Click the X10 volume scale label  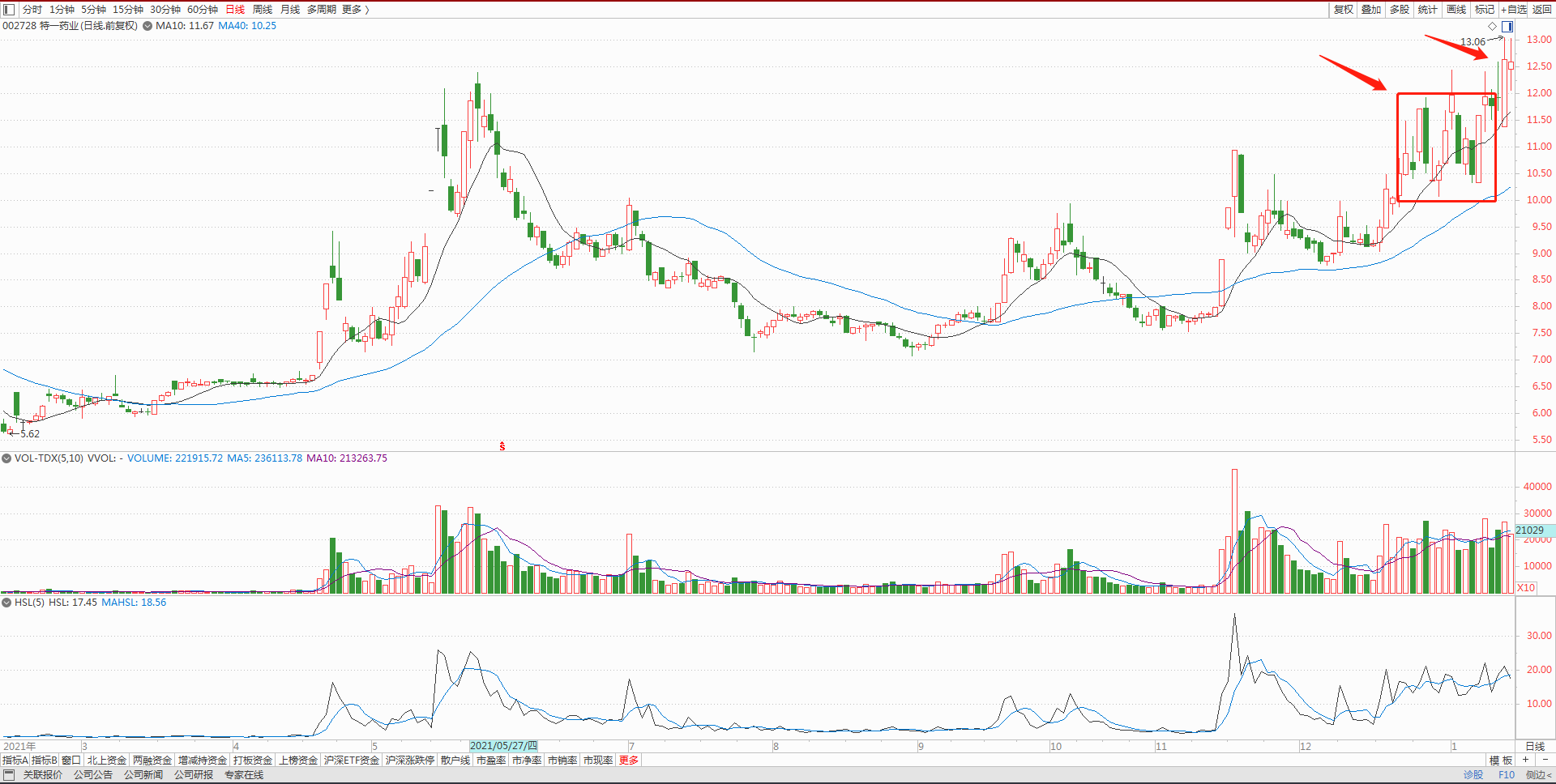(1526, 588)
